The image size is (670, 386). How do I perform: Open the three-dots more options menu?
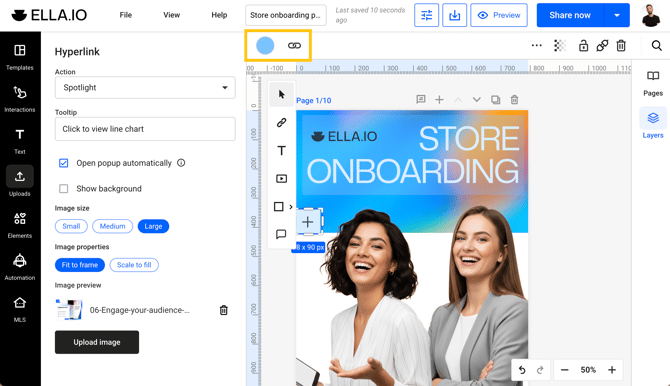[x=537, y=45]
